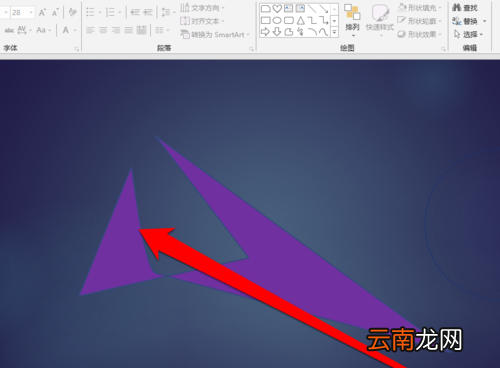Image resolution: width=500 pixels, height=368 pixels.
Task: Increase font size with the larger A icon
Action: (x=42, y=13)
